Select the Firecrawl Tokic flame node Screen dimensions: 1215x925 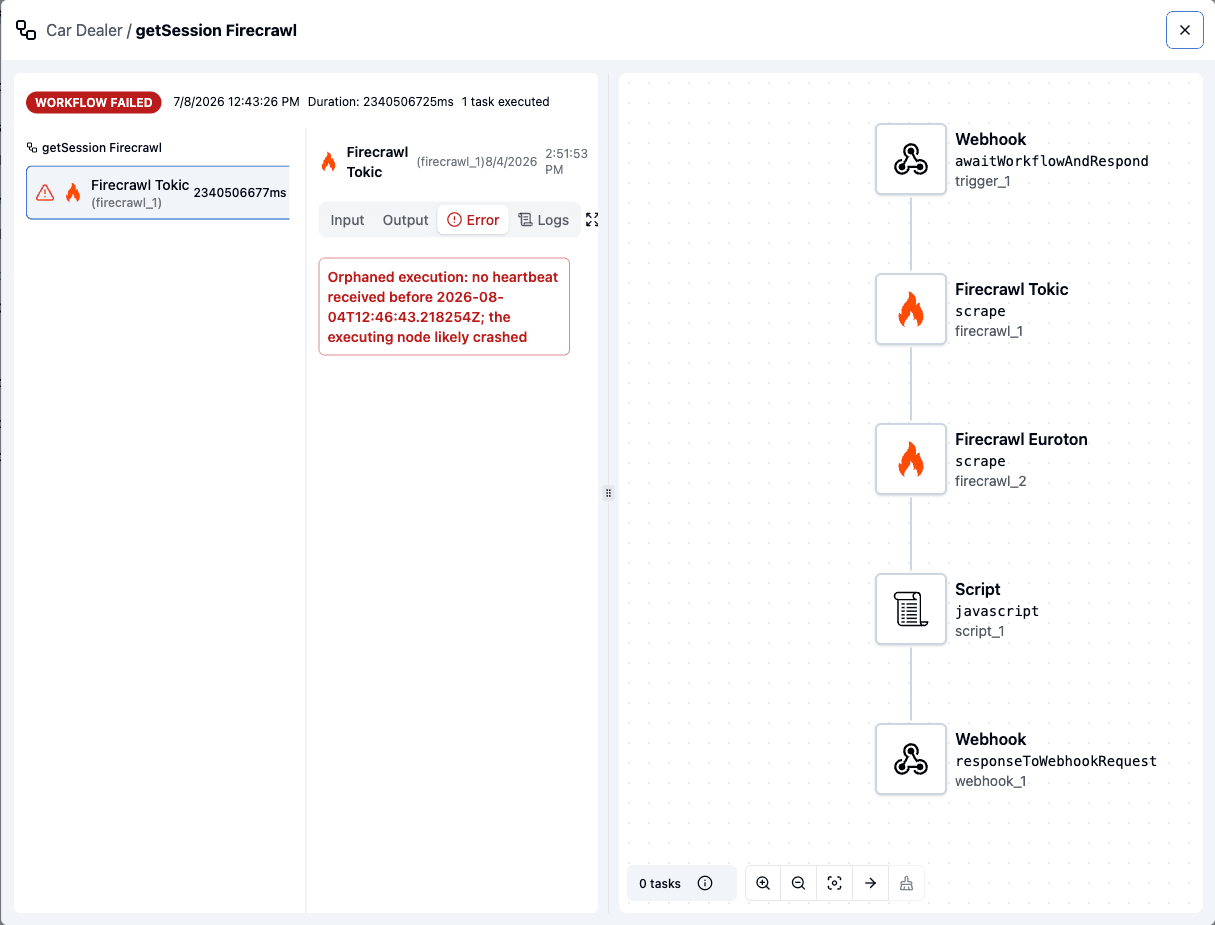point(910,309)
